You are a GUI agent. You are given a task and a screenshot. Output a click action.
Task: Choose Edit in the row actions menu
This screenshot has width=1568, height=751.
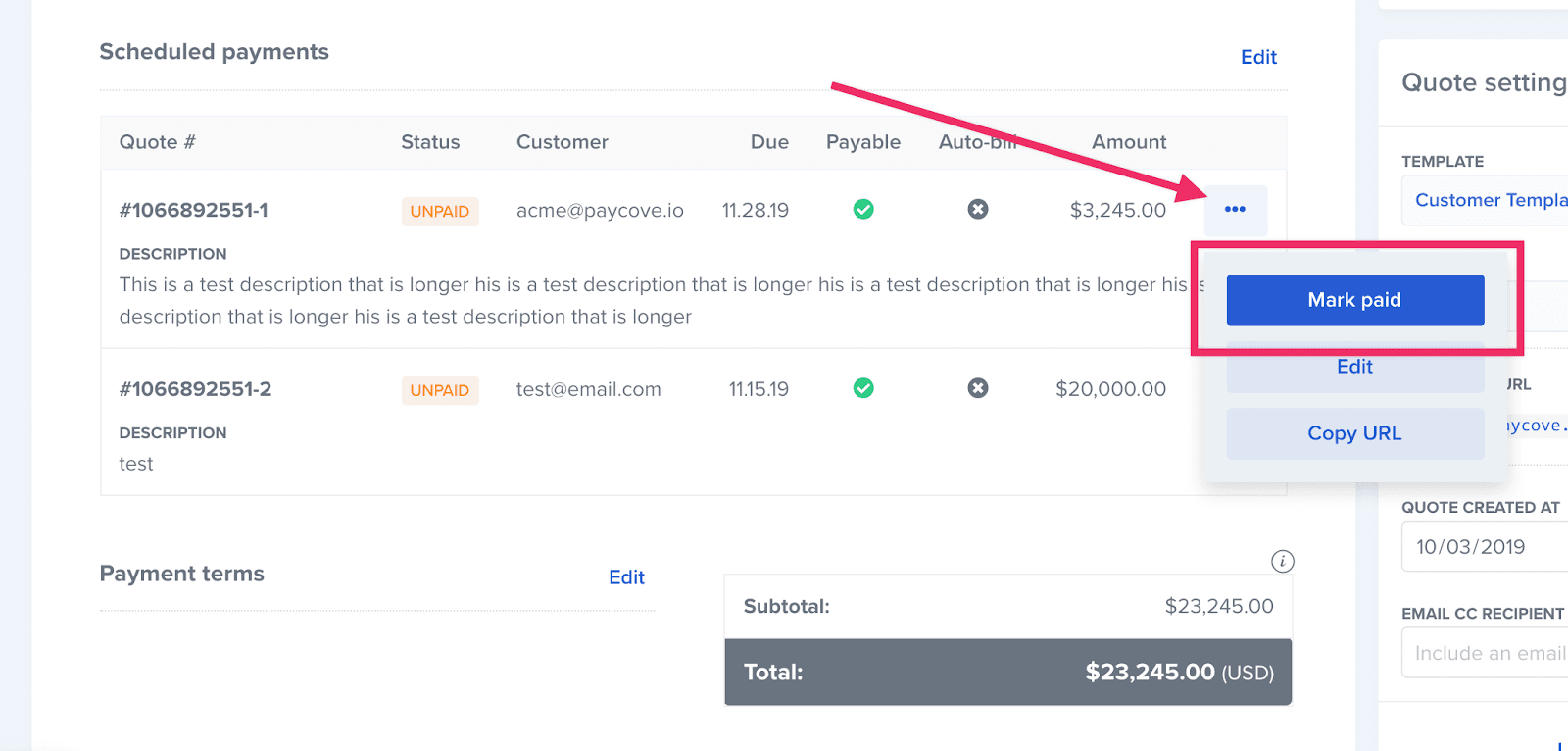(x=1354, y=368)
